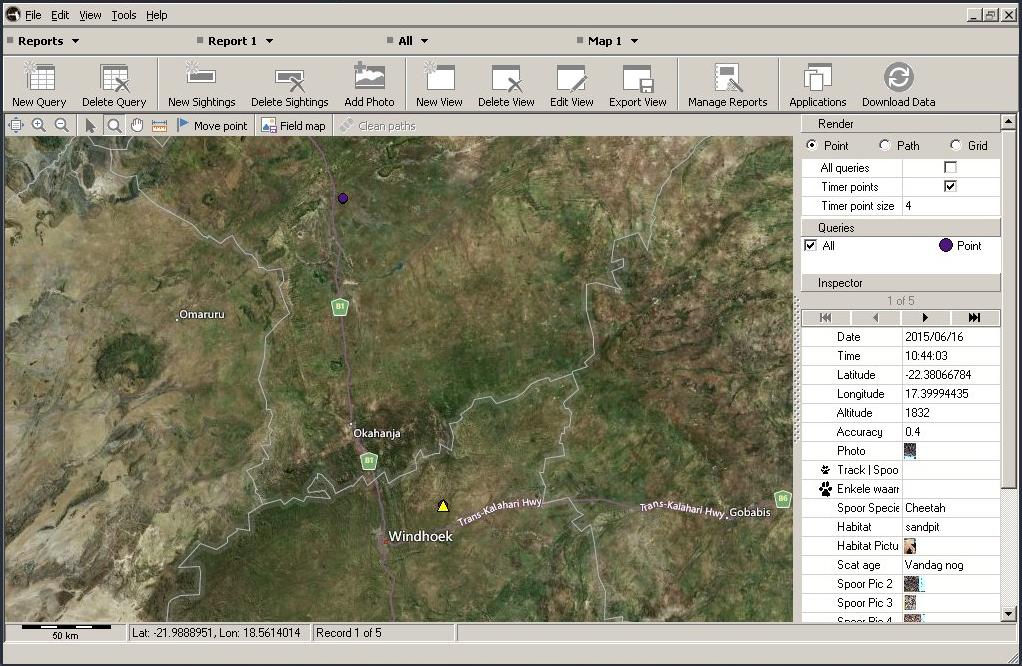1022x666 pixels.
Task: Enable the All queries checkbox
Action: tap(950, 168)
